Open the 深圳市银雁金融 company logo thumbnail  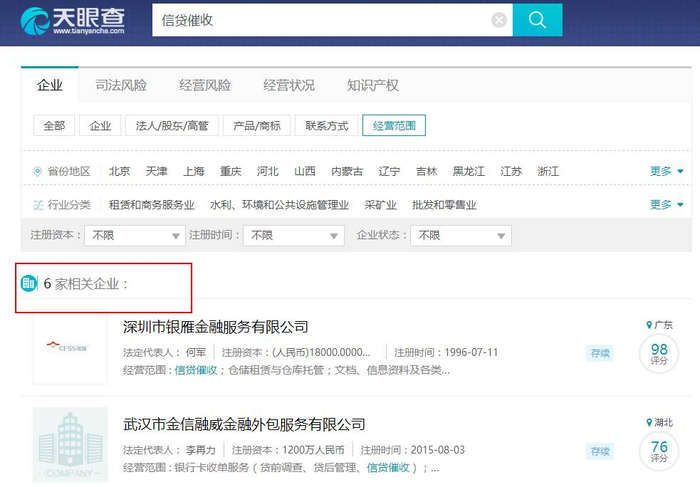70,347
